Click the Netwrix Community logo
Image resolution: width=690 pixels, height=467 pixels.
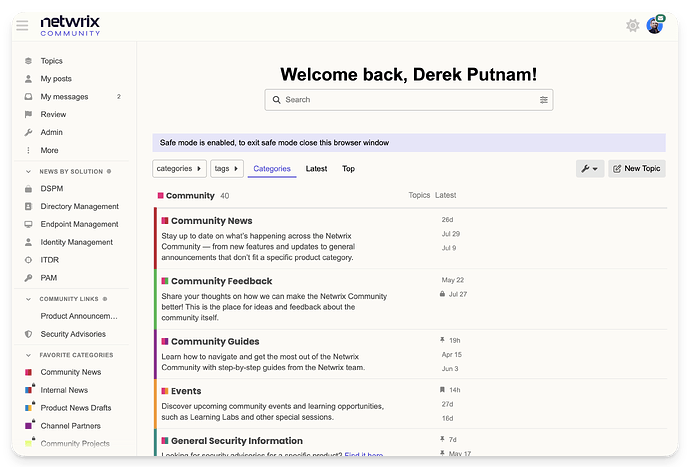pyautogui.click(x=70, y=26)
